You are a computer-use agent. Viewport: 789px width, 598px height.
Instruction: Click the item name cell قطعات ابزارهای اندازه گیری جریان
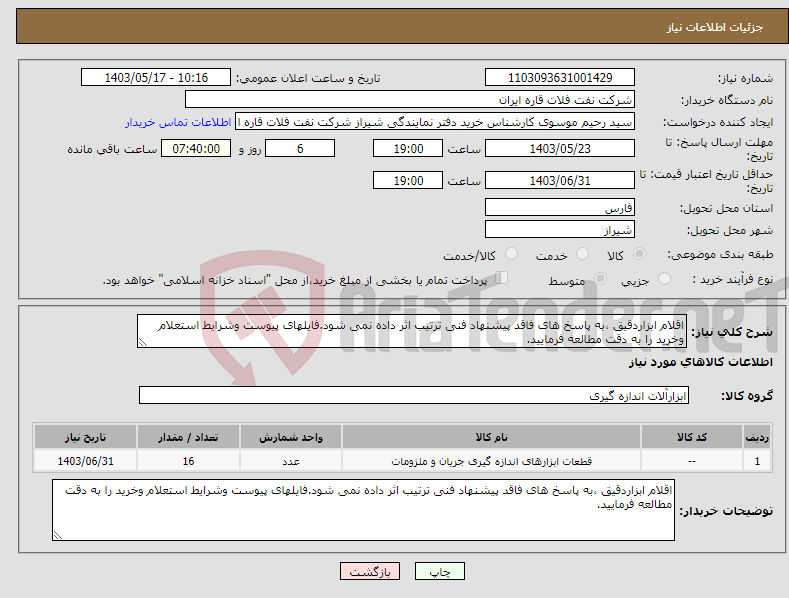point(491,461)
